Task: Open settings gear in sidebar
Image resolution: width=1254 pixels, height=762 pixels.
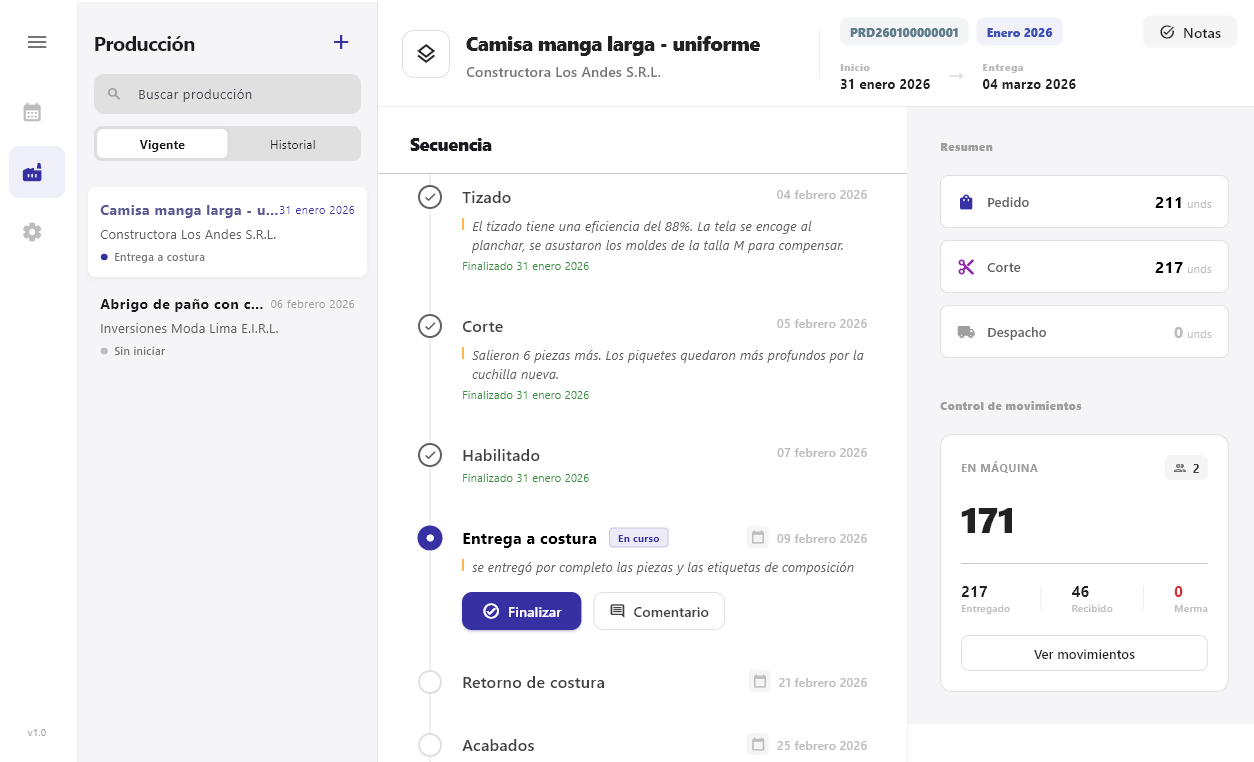Action: [32, 232]
